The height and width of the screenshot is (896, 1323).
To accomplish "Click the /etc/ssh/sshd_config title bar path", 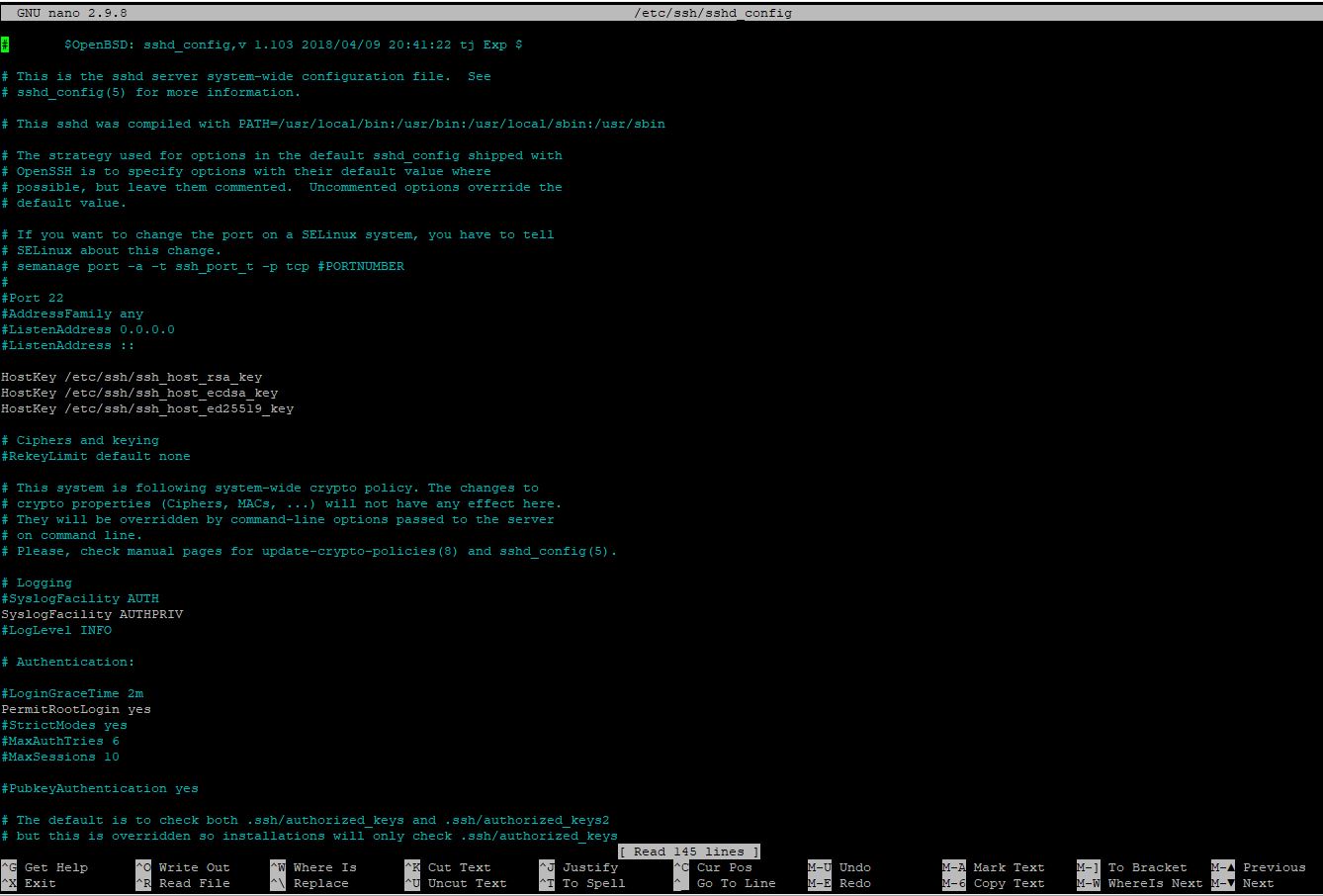I will pos(712,12).
